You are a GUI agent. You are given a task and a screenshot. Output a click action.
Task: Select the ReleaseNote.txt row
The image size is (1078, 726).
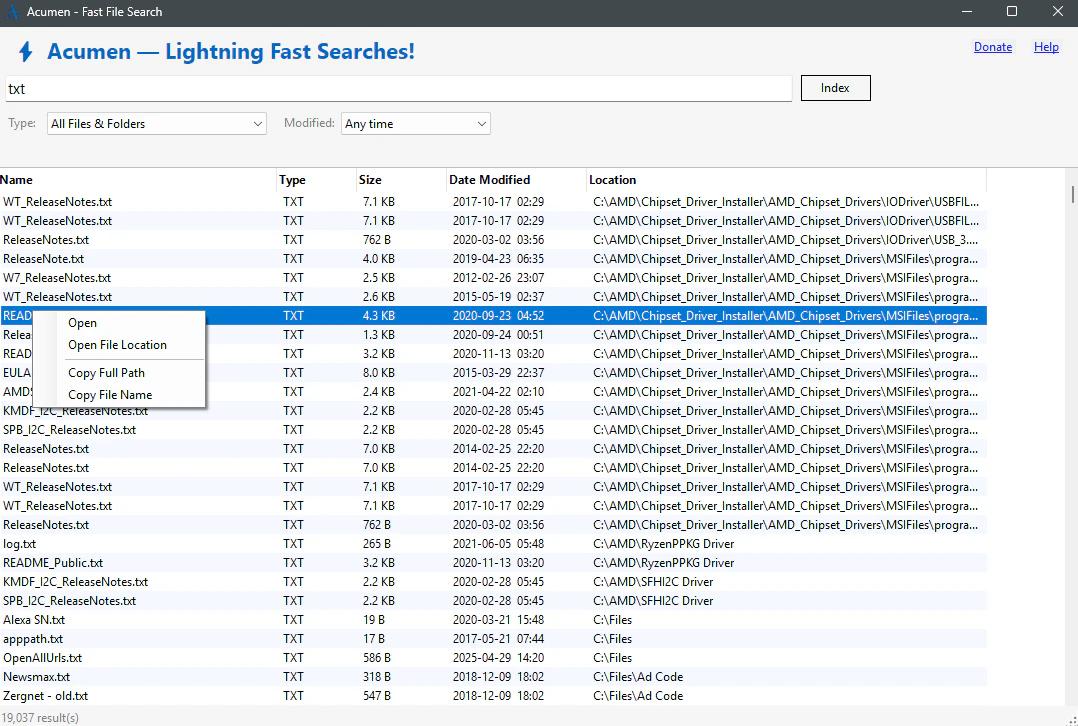pyautogui.click(x=494, y=259)
